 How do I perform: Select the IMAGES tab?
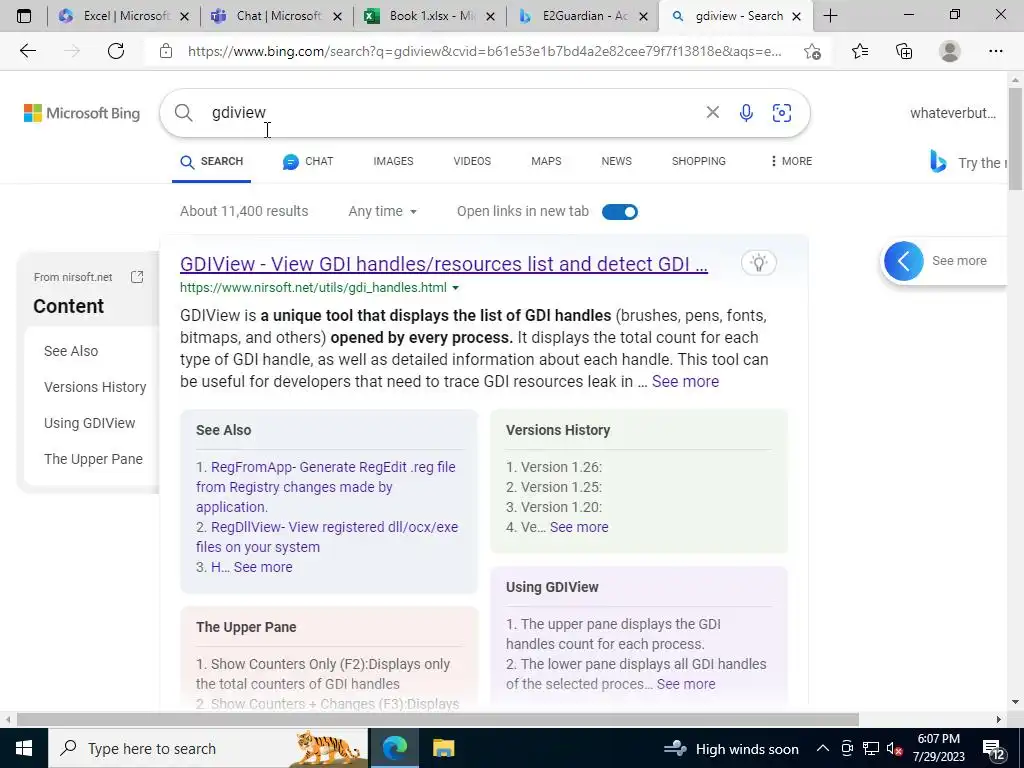[x=393, y=161]
